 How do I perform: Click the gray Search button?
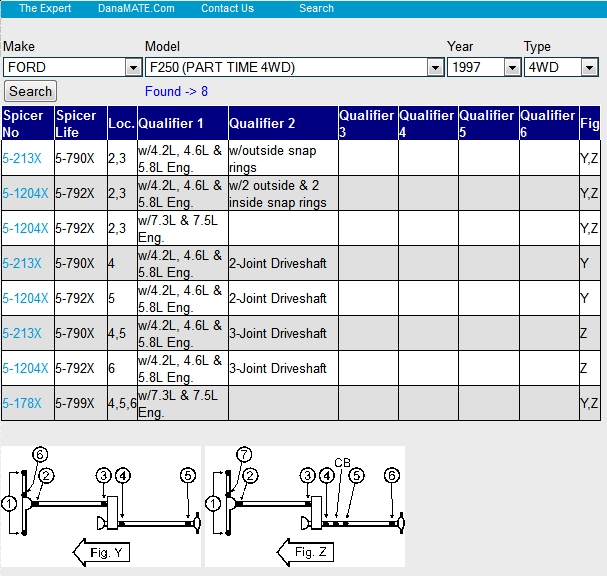(31, 91)
